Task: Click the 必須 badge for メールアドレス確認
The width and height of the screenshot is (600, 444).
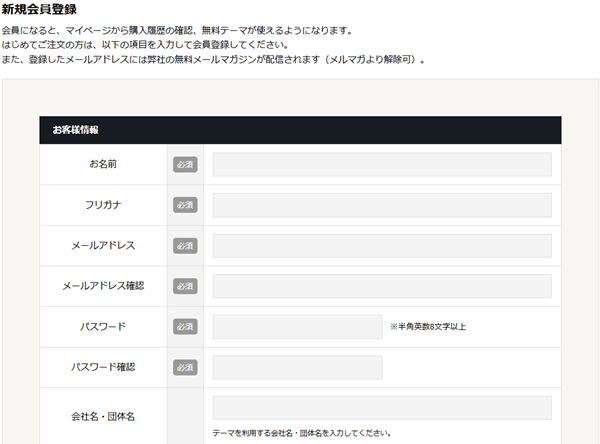Action: (x=185, y=286)
